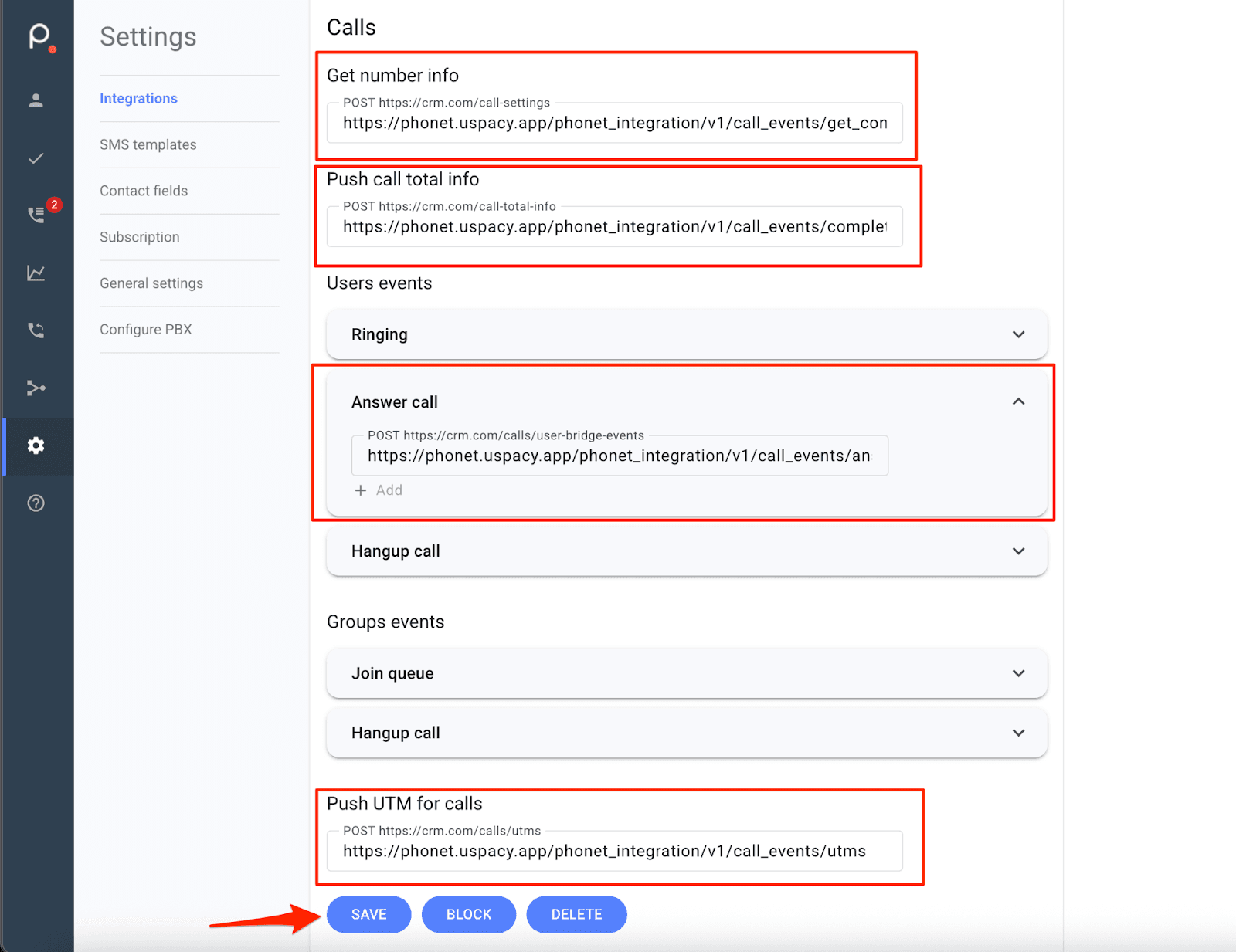The width and height of the screenshot is (1236, 952).
Task: Click the settings gear icon
Action: pyautogui.click(x=36, y=446)
